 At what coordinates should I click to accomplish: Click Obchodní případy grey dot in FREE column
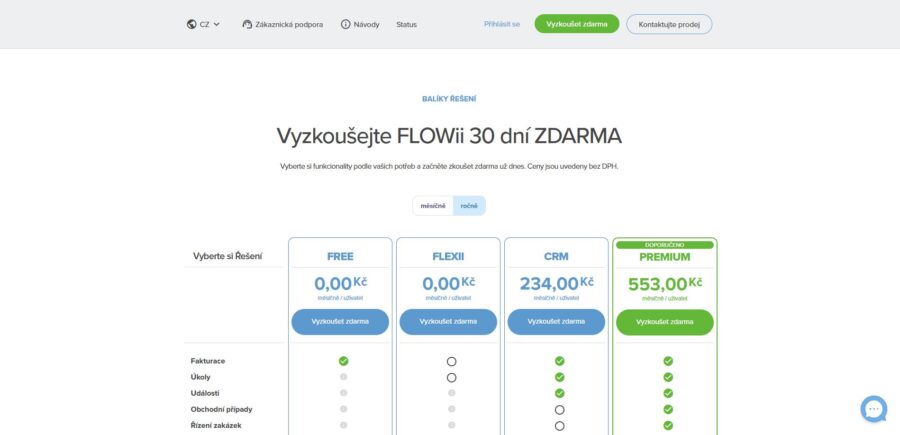[343, 409]
